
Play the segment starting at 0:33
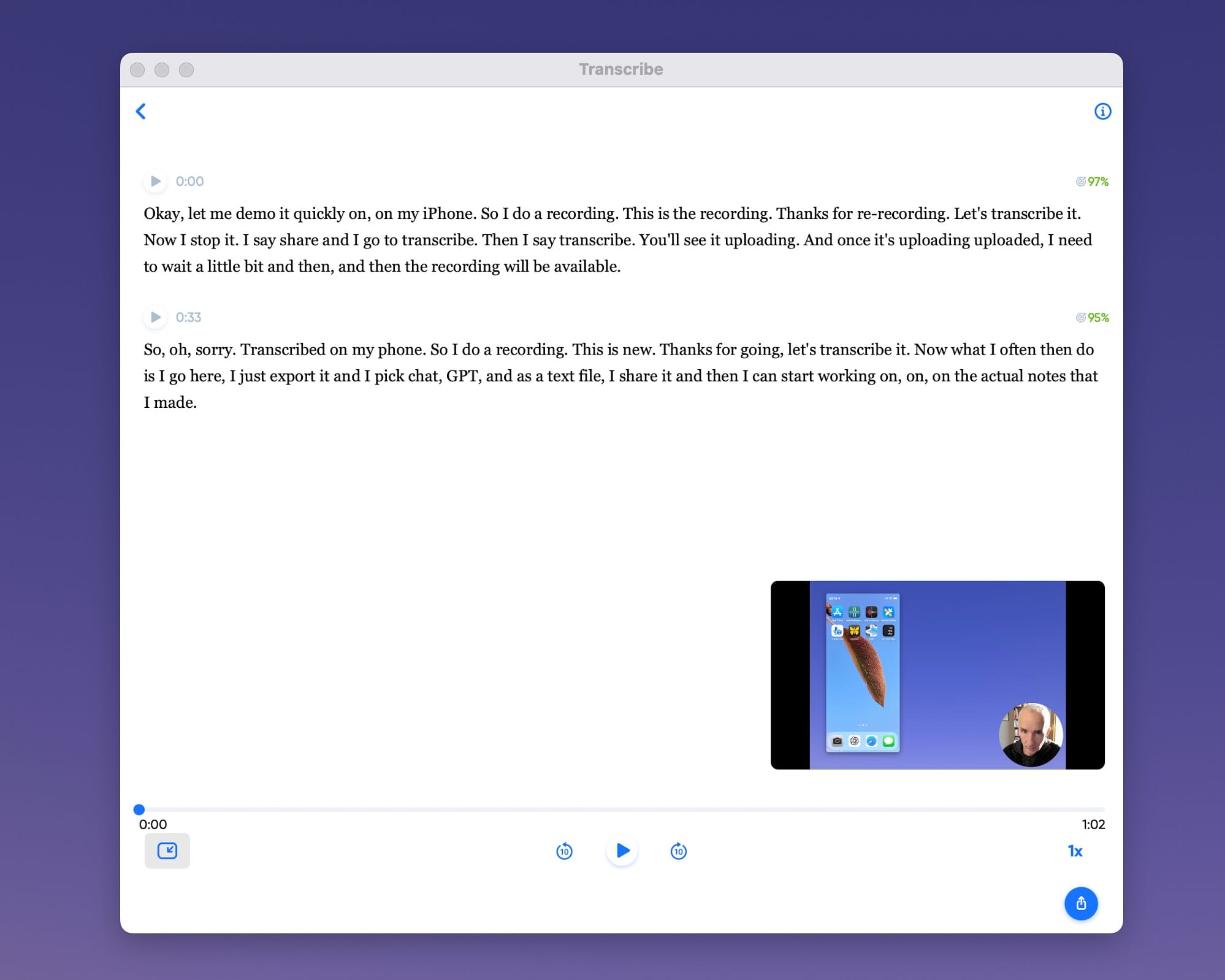155,317
